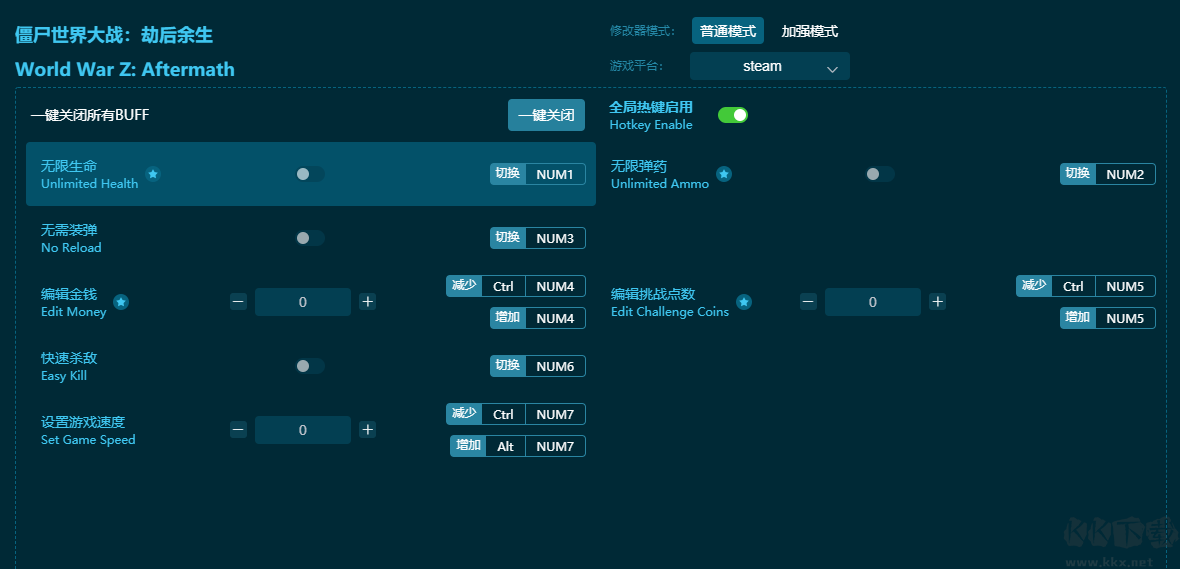Click the star icon beside Edit Money
The height and width of the screenshot is (569, 1180).
121,303
